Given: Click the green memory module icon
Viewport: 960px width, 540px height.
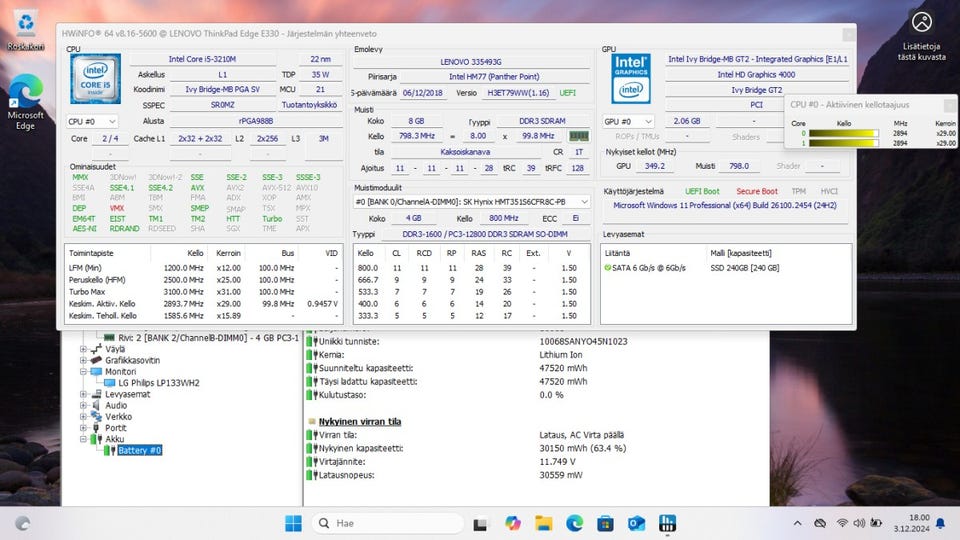Looking at the screenshot, I should click(x=108, y=338).
